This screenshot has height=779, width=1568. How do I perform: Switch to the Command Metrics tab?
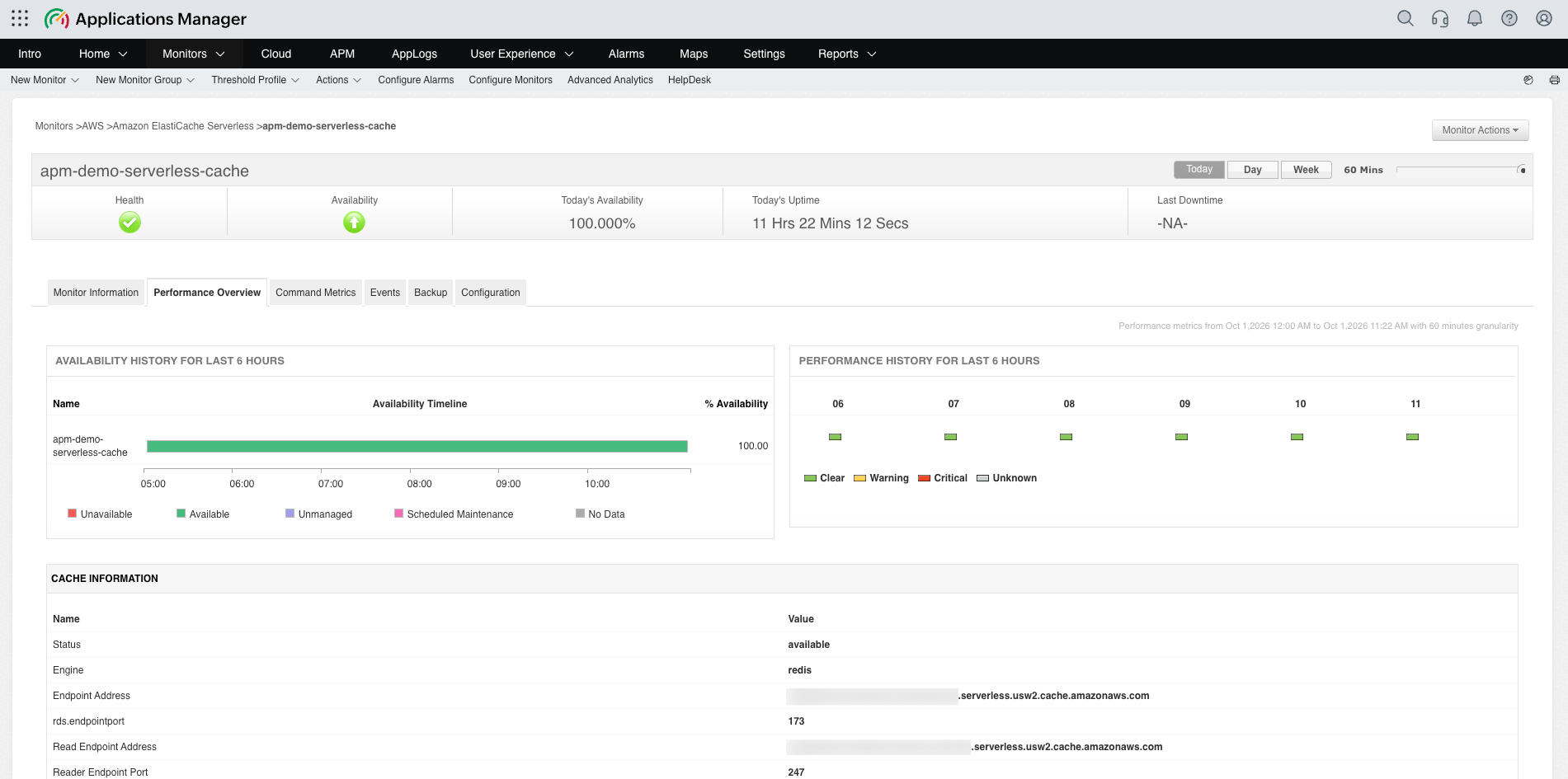pos(316,293)
